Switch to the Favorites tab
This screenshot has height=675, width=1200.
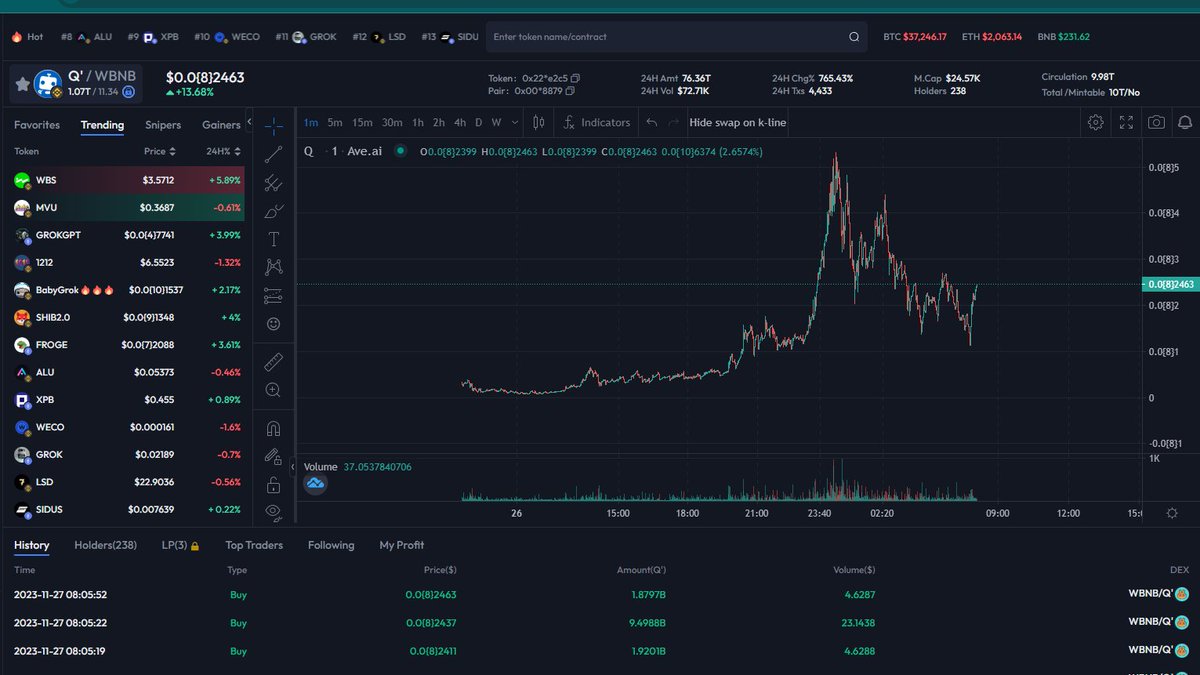[x=37, y=125]
